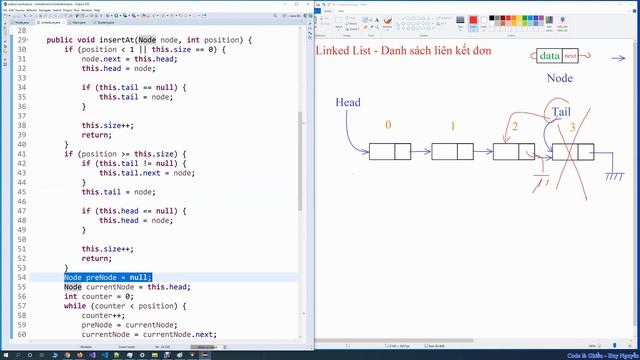This screenshot has width=640, height=360.
Task: Click highlighted line 'Node preNode = null;'
Action: pos(108,278)
